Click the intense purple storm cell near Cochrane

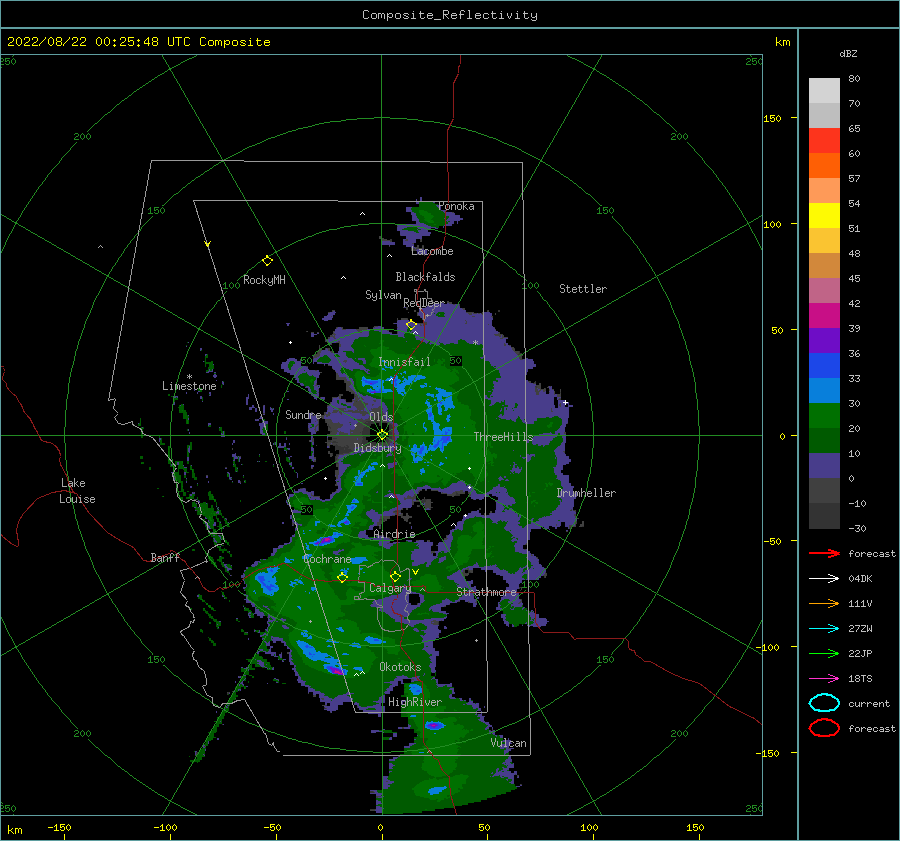[325, 540]
